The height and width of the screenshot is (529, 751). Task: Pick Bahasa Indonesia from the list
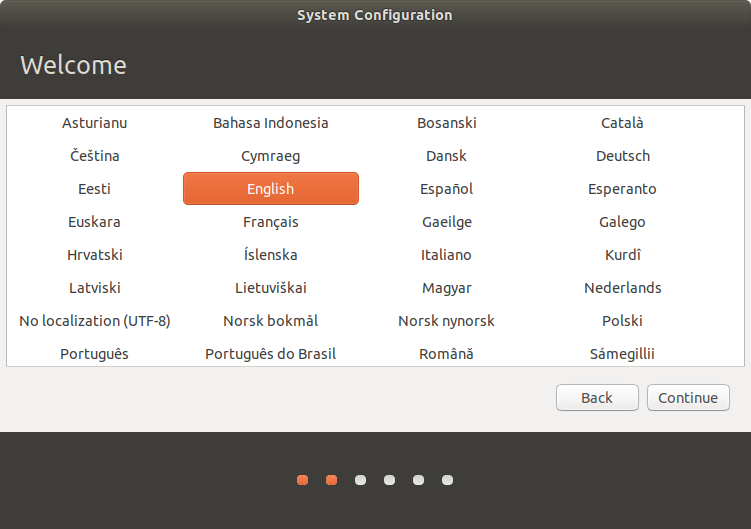271,123
